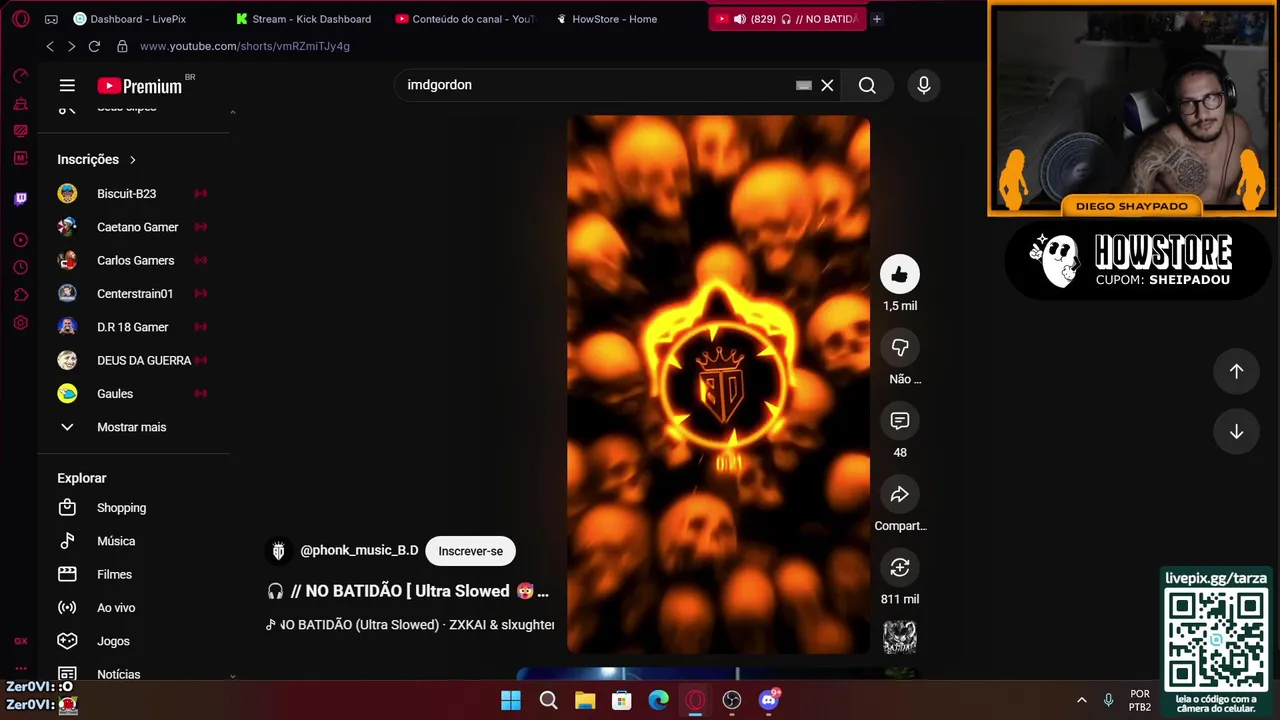Open @phonk_music_B.D channel link
This screenshot has height=720, width=1280.
click(x=359, y=551)
